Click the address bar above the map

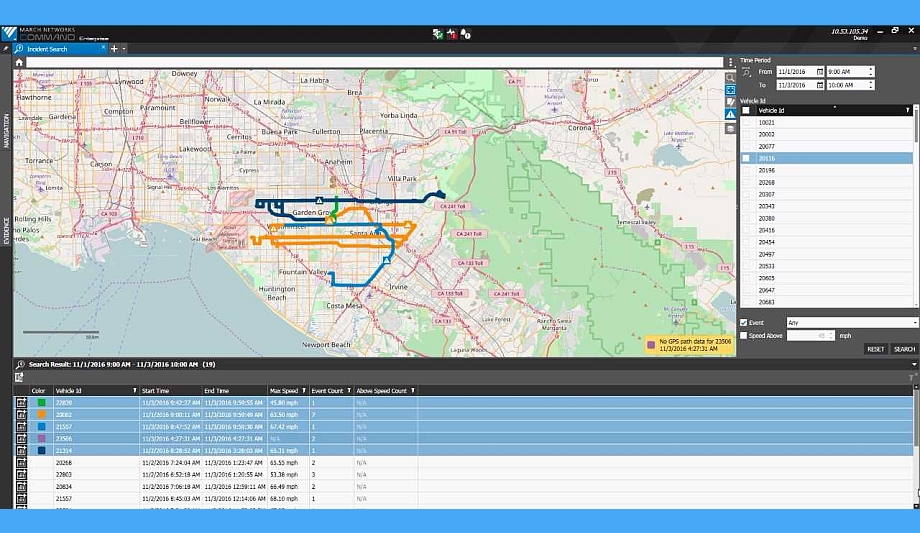point(374,62)
